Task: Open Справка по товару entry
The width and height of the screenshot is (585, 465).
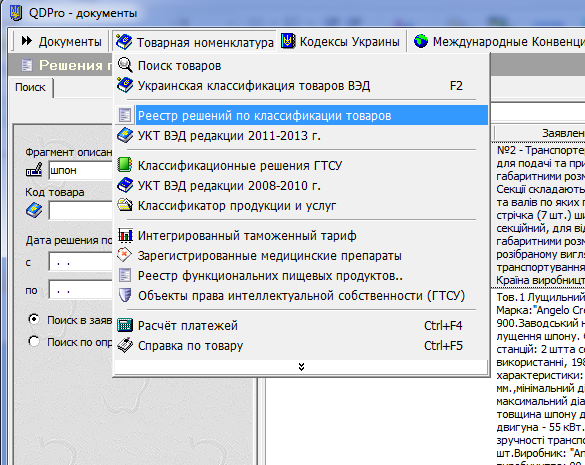Action: pos(301,346)
